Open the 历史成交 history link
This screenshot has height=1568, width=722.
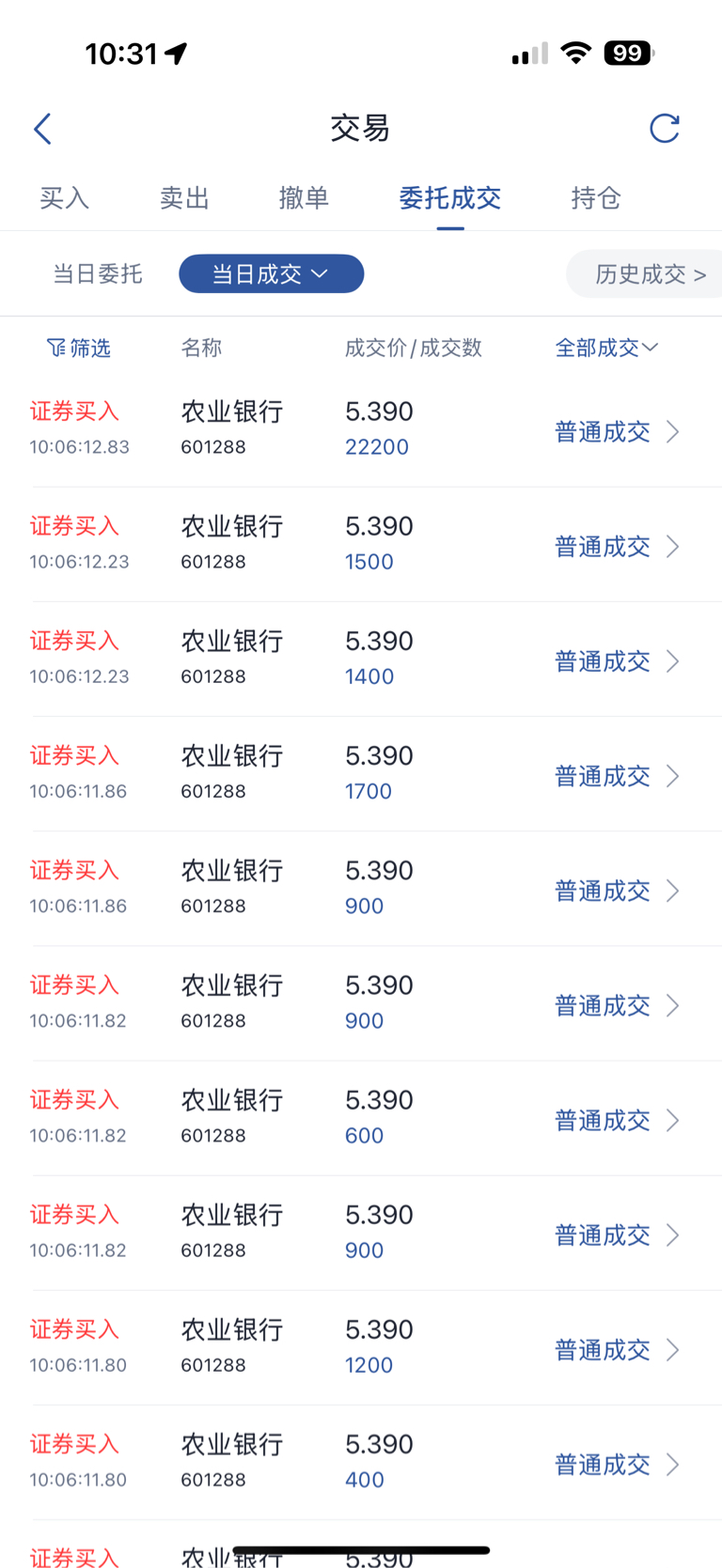click(x=649, y=274)
